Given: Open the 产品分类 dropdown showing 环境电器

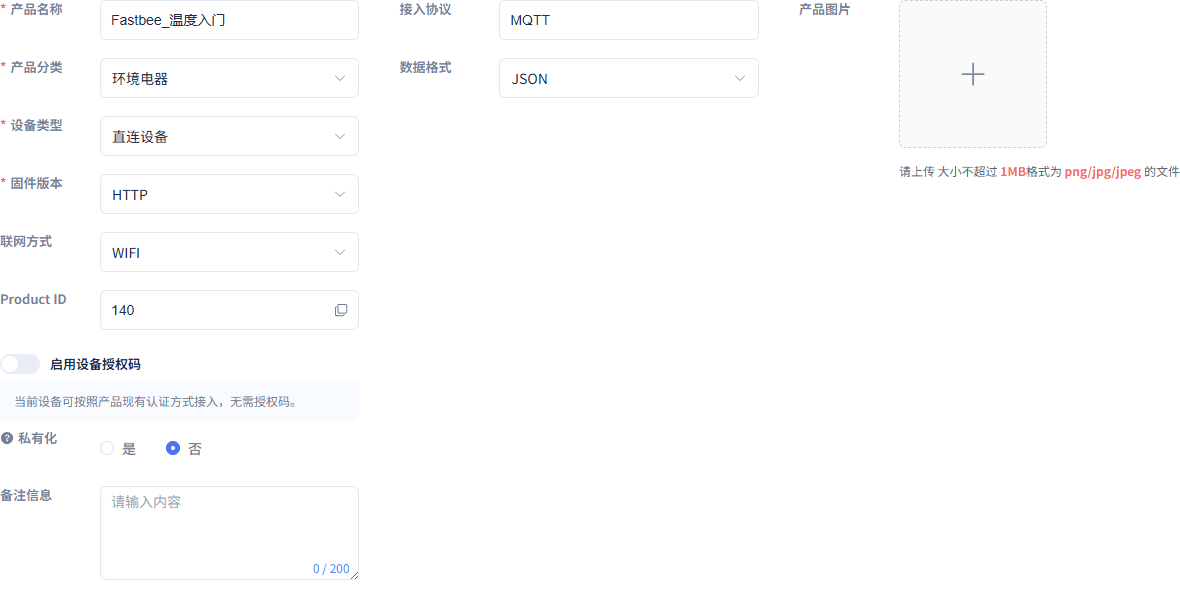Looking at the screenshot, I should [230, 78].
